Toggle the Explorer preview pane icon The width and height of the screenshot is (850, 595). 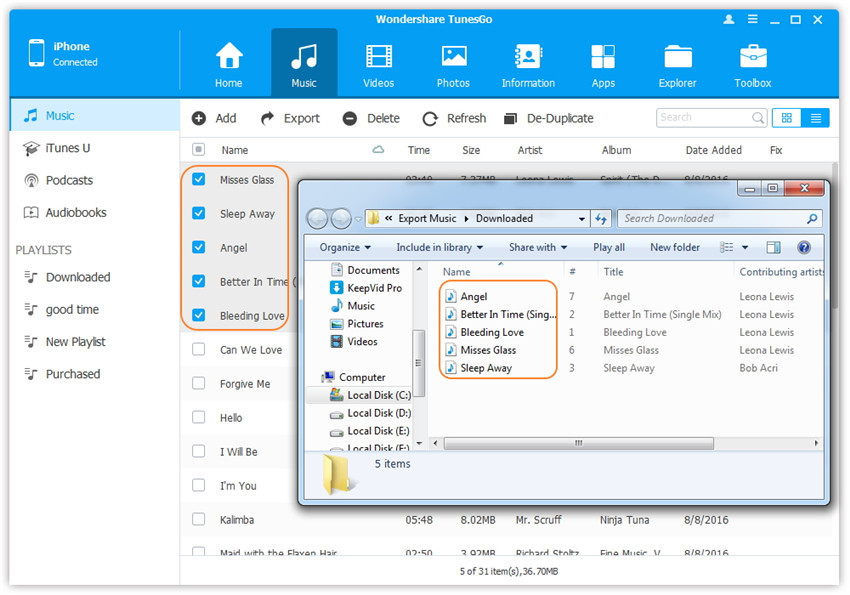click(774, 248)
